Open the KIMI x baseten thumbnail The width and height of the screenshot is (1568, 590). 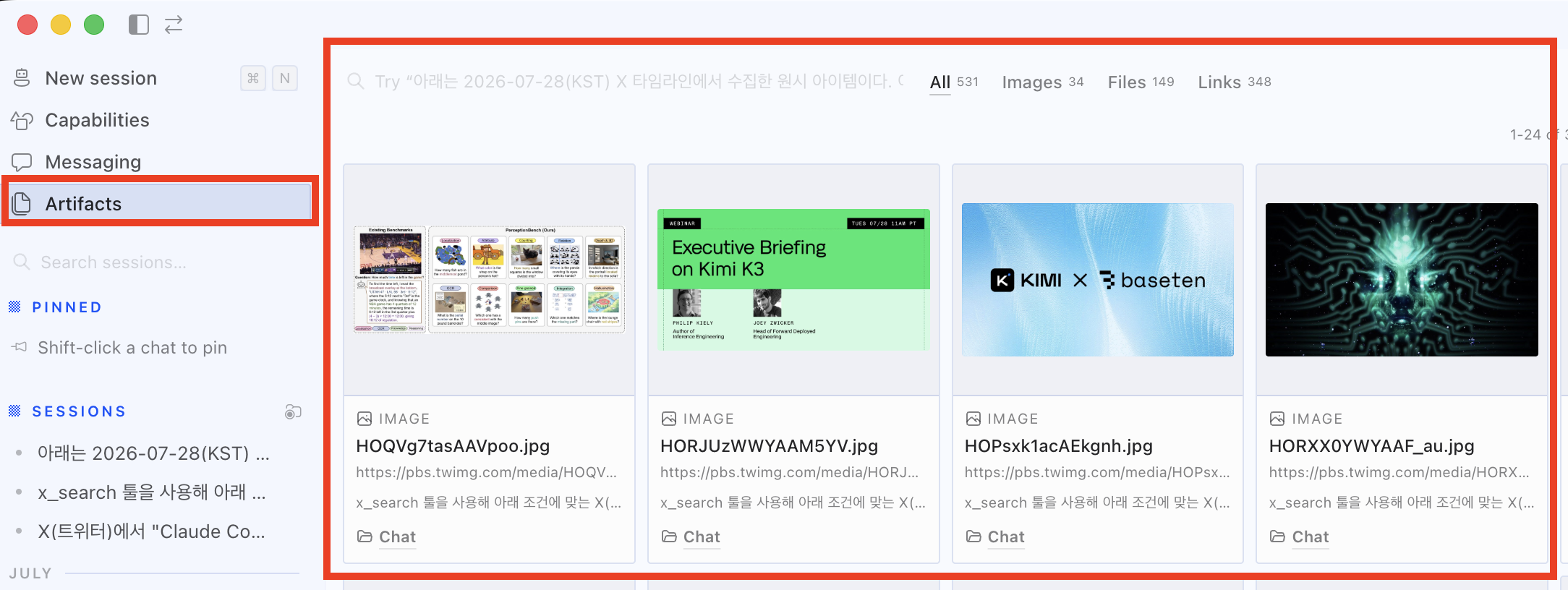(x=1098, y=280)
